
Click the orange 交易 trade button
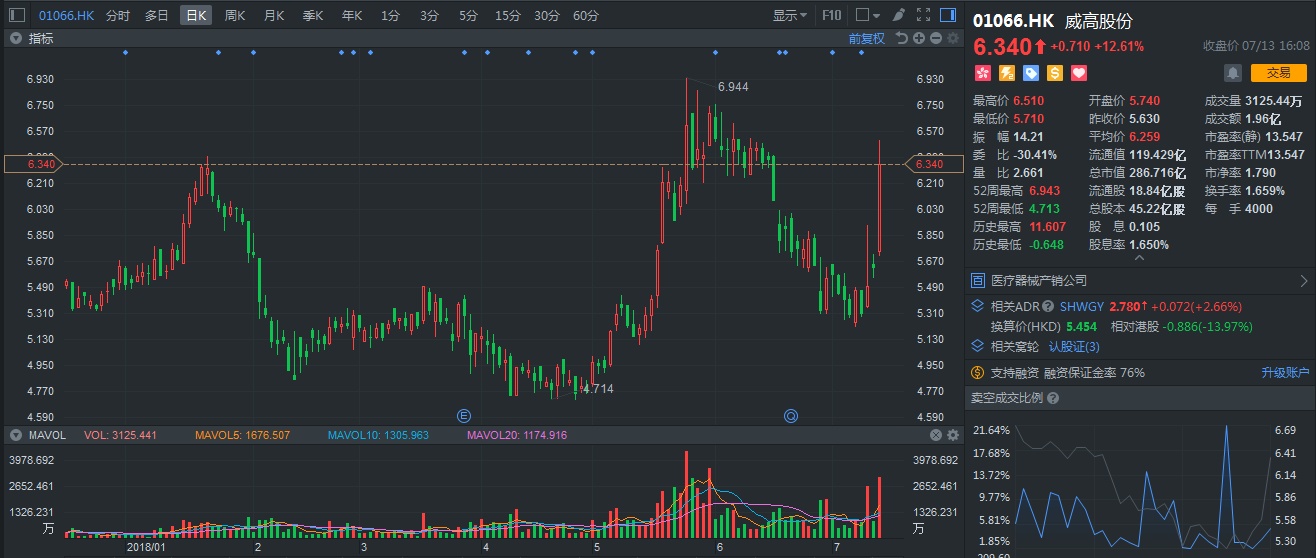[1278, 72]
